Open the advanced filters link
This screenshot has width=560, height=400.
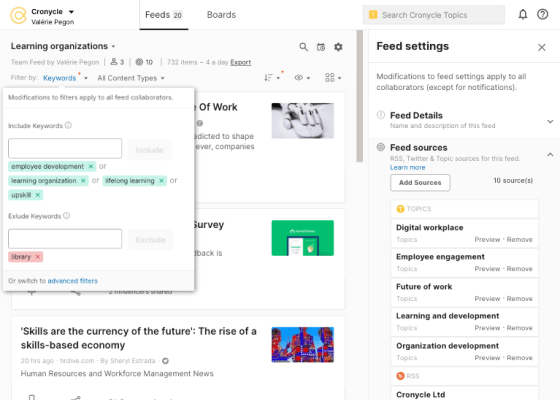click(x=72, y=281)
